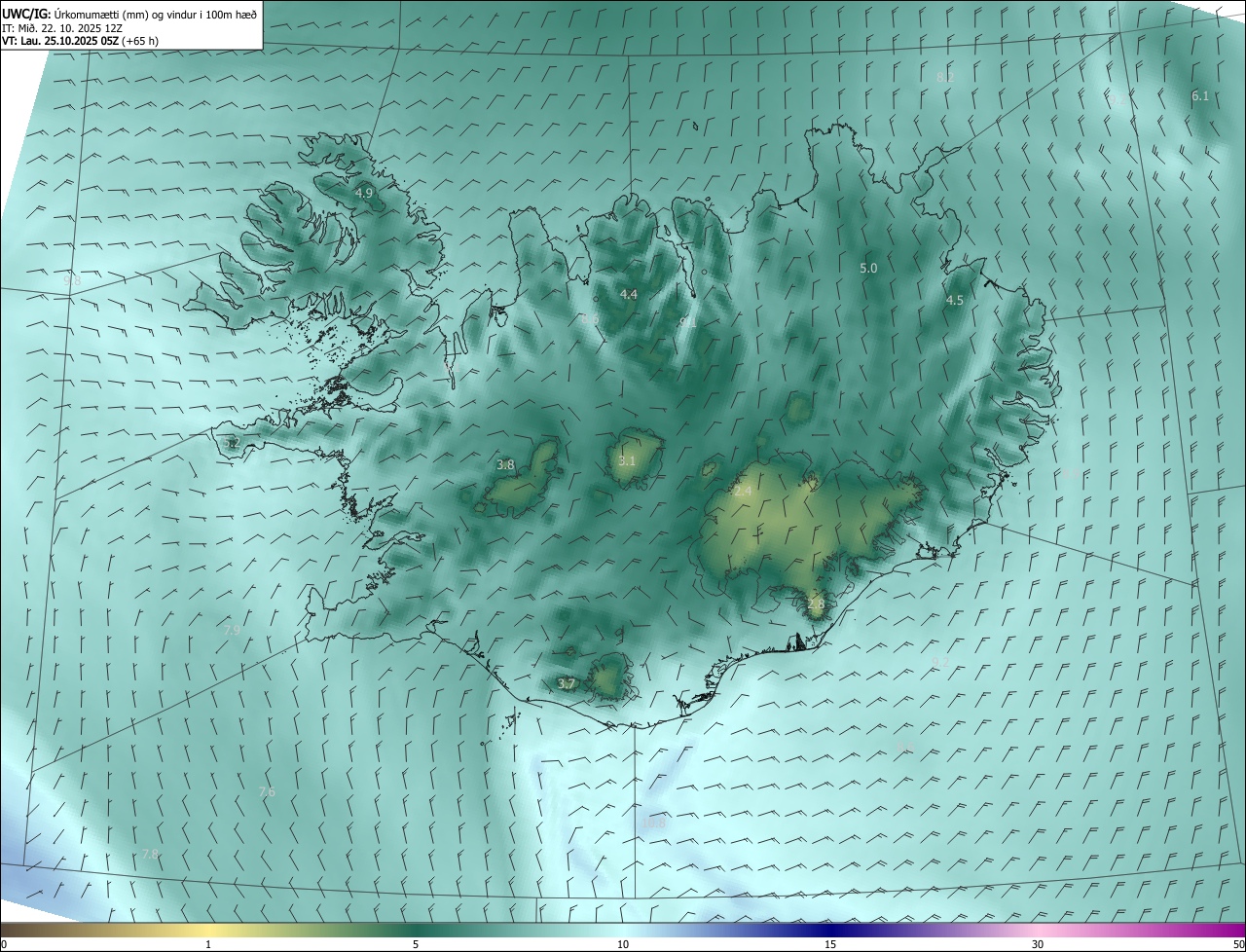Viewport: 1246px width, 952px height.
Task: Click the valid time 'VT: Lau. 25.10.2025 05Z (+65 h)'
Action: (x=80, y=41)
